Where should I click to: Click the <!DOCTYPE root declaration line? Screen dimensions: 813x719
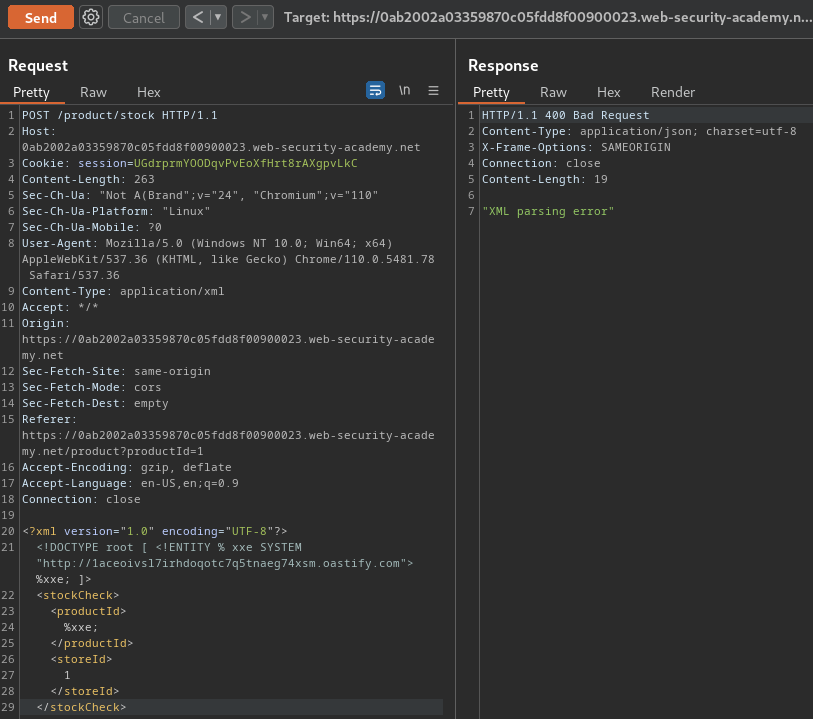pyautogui.click(x=169, y=547)
